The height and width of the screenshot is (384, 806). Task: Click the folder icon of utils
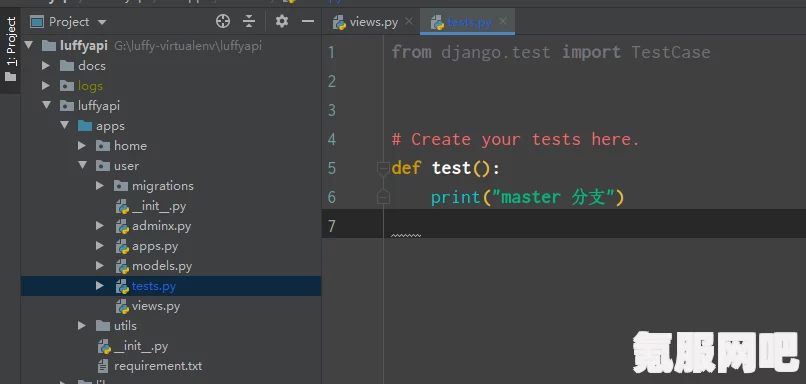[x=103, y=325]
